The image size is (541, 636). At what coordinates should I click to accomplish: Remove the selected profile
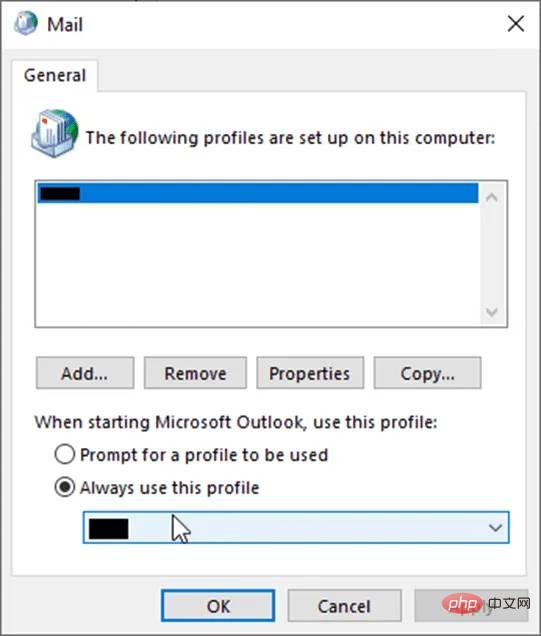195,373
